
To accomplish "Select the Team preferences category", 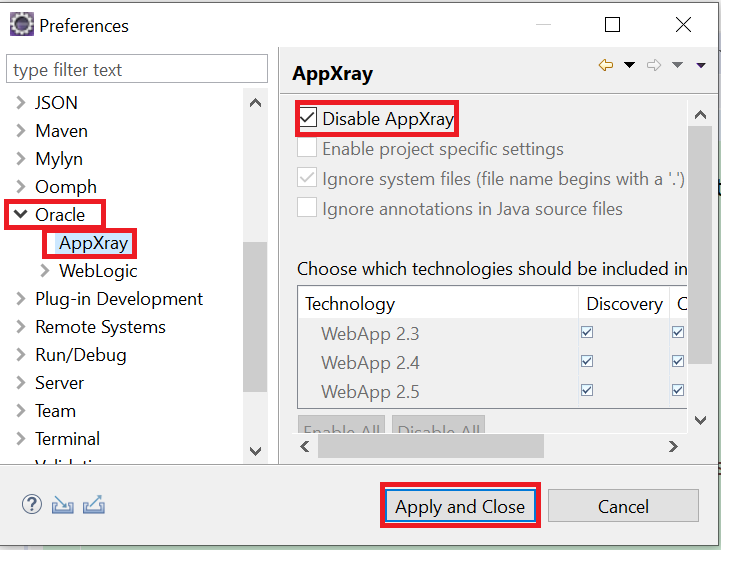I will [x=55, y=411].
